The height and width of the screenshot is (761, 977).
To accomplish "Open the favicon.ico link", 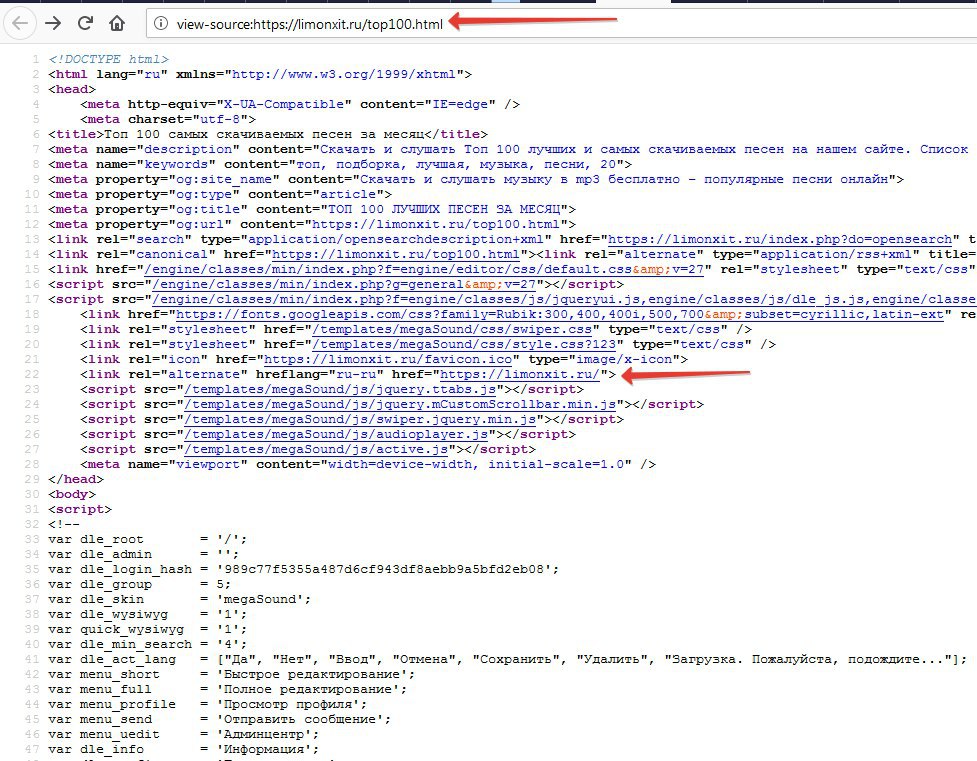I will point(388,359).
